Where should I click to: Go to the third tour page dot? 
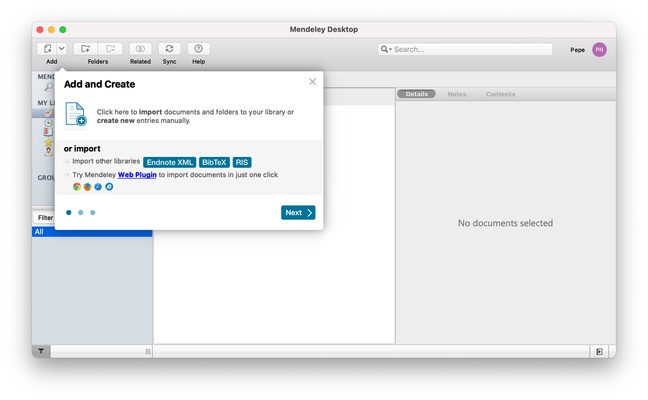click(93, 212)
